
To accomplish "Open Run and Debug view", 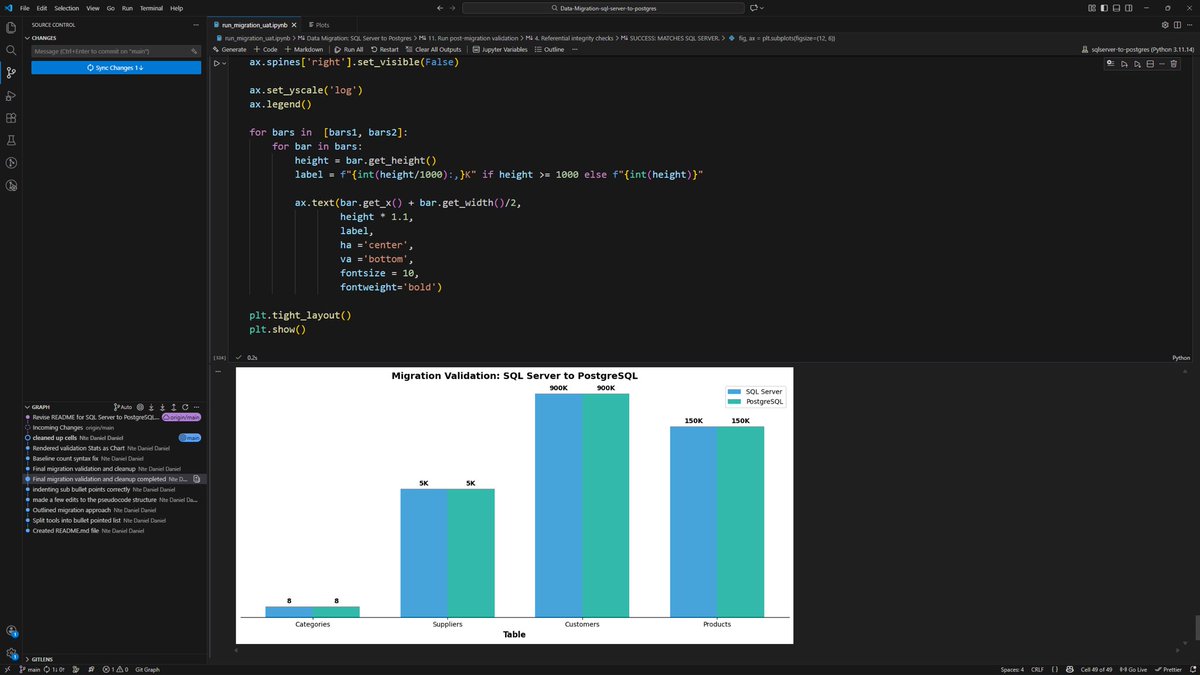I will [x=11, y=96].
